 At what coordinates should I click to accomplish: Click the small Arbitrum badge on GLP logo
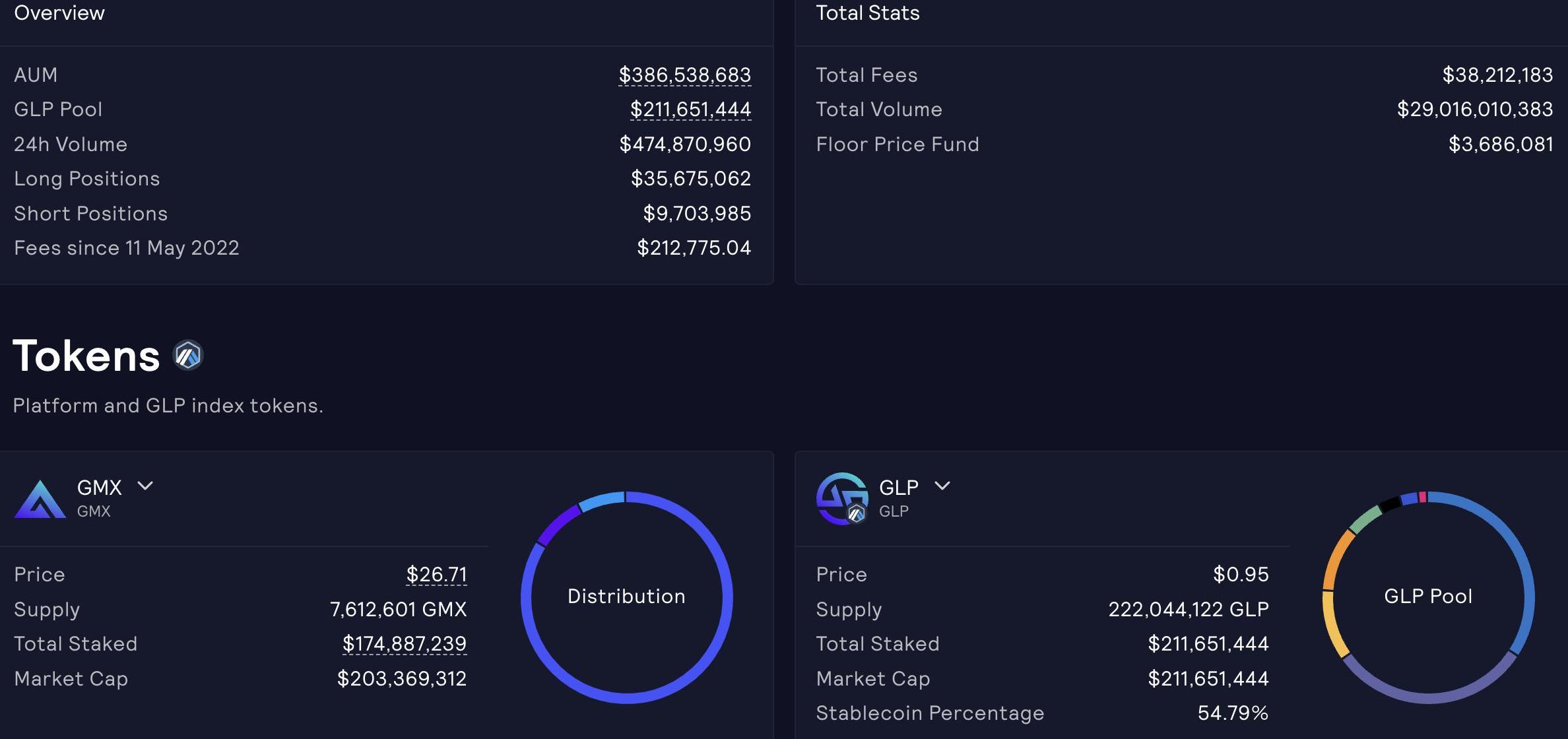click(x=856, y=513)
